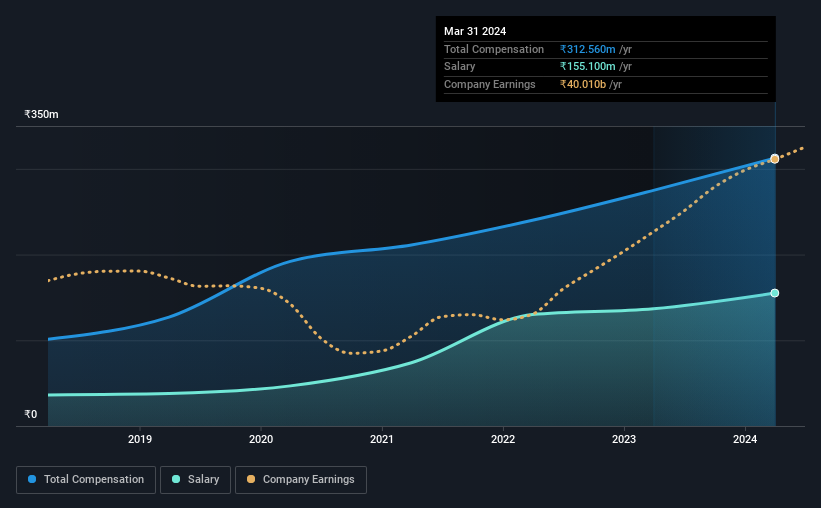The width and height of the screenshot is (821, 508).
Task: Click the Company Earnings label in tooltip
Action: point(490,84)
